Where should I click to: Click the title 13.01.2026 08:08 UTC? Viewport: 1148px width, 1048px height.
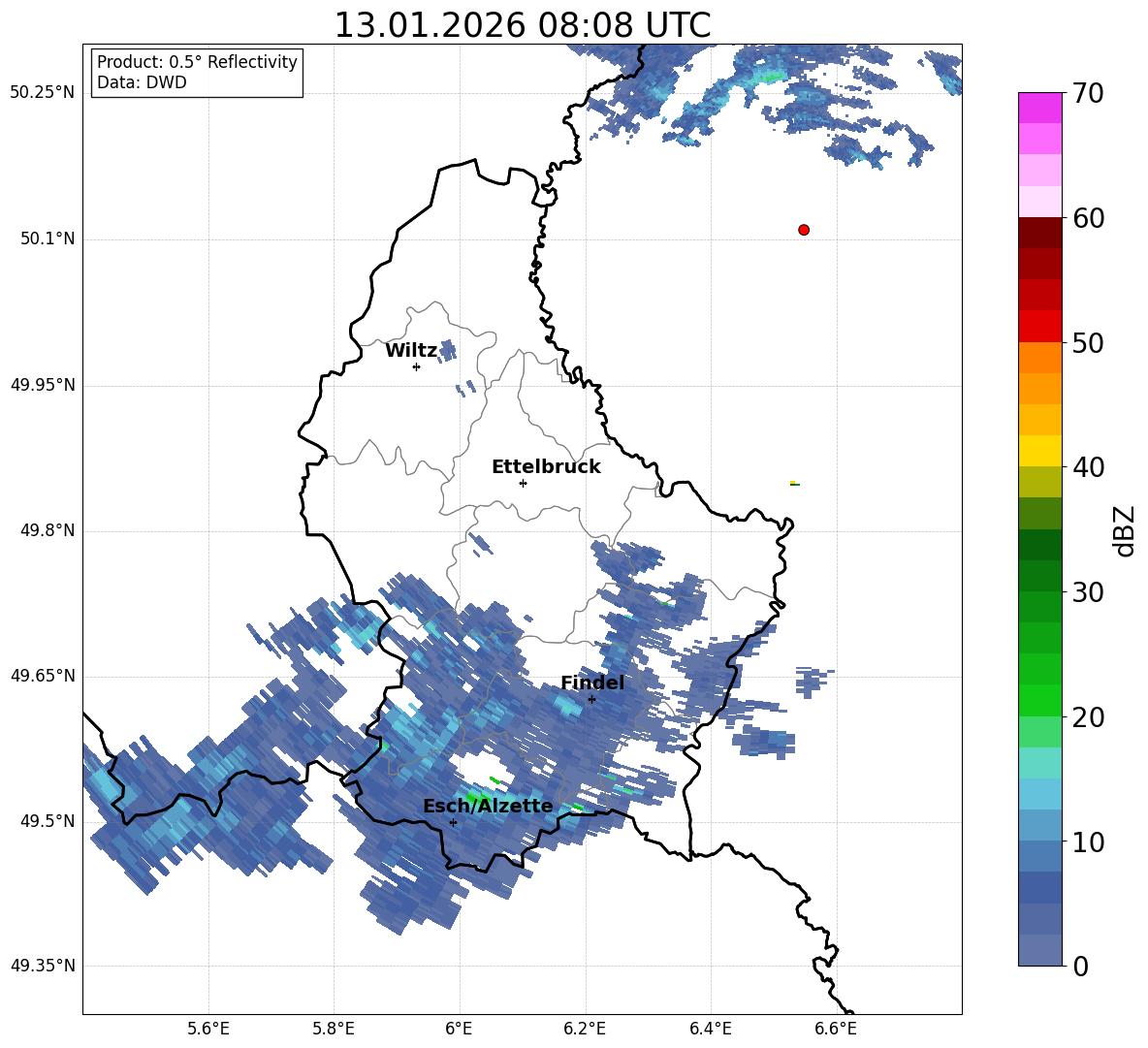click(522, 25)
